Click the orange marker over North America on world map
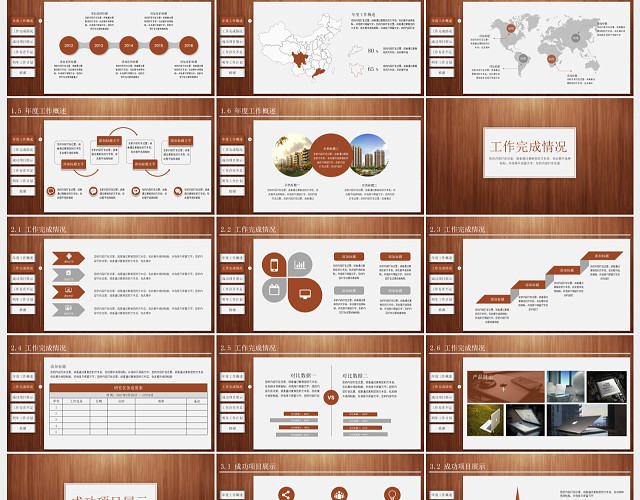Screen dimensions: 640x500 (x=511, y=29)
